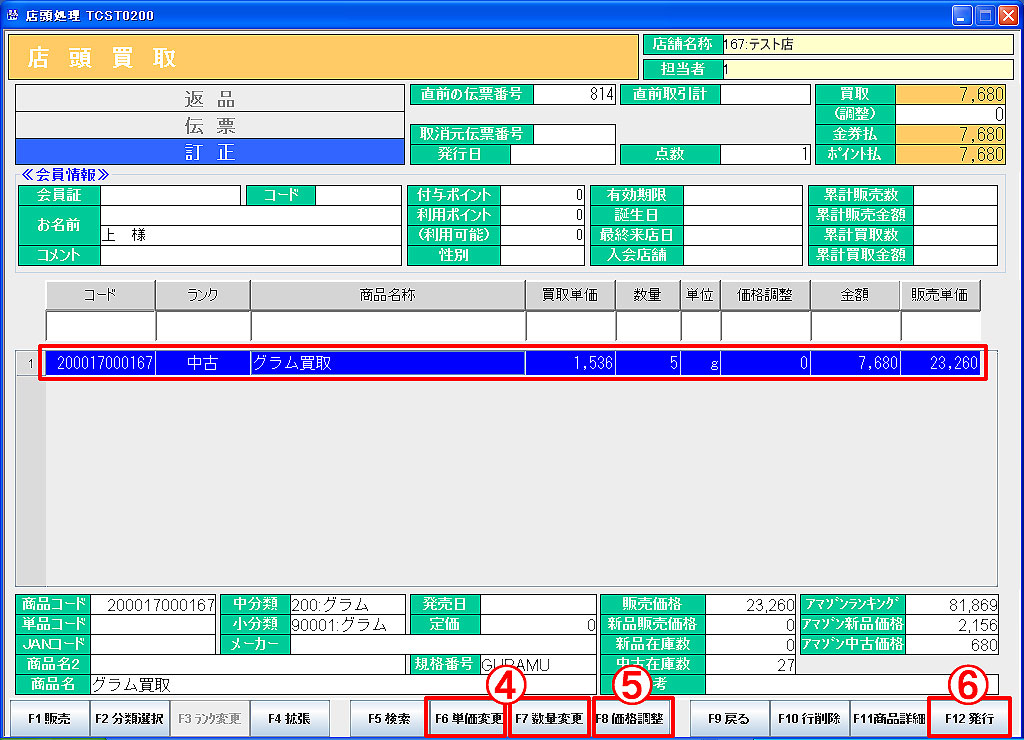
Task: Maximize the 店頭処理 window
Action: tap(984, 16)
